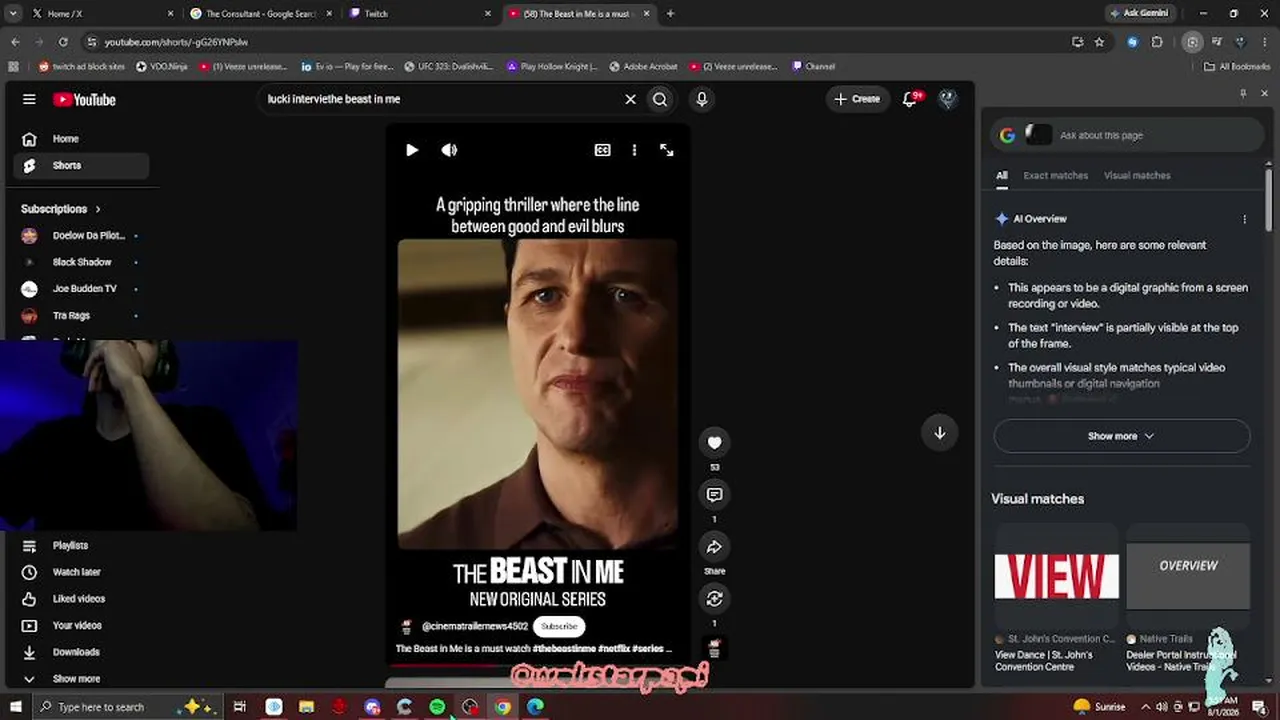Open the Short's sound thumbnail
This screenshot has width=1280, height=720.
pyautogui.click(x=714, y=648)
